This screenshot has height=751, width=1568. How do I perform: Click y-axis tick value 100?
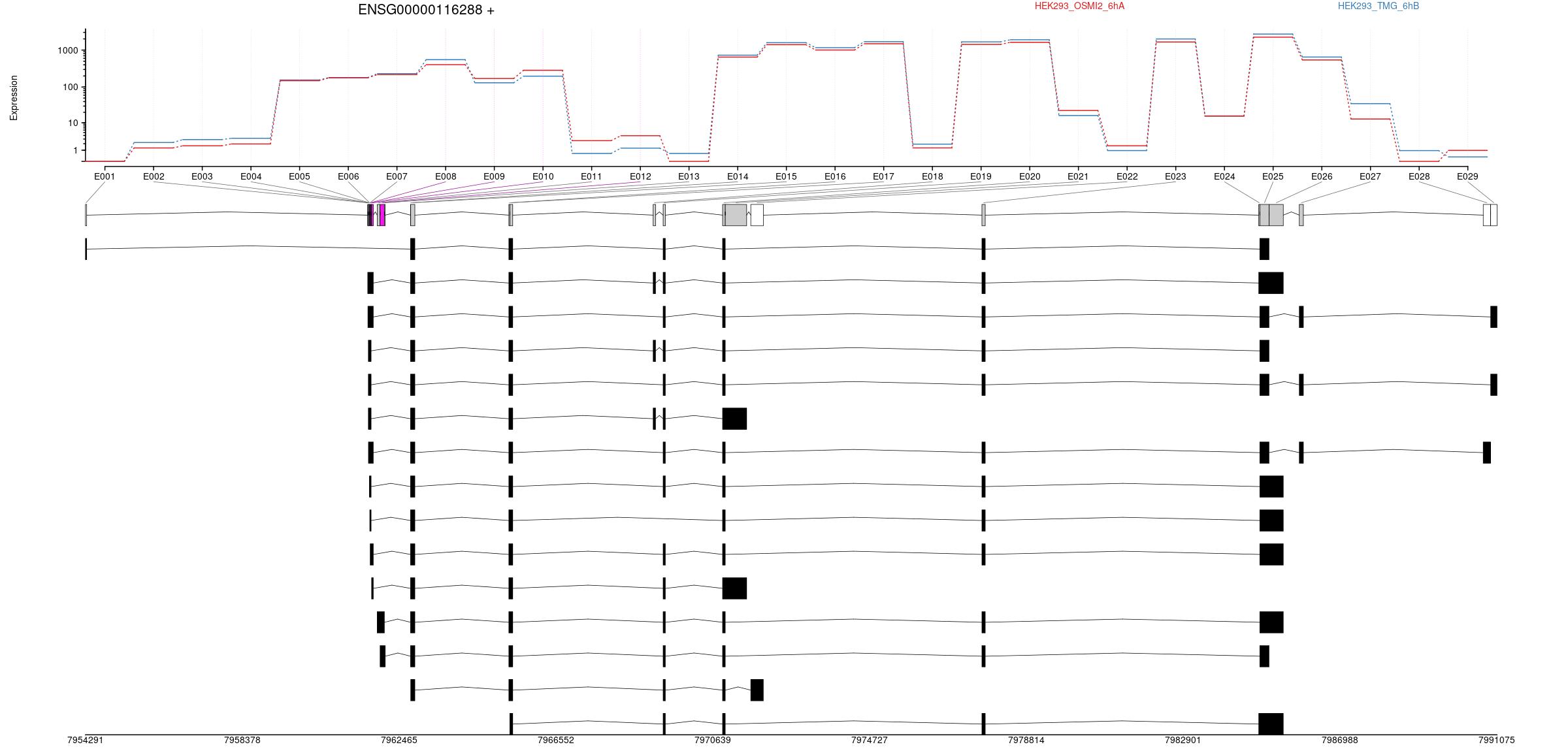(x=71, y=87)
